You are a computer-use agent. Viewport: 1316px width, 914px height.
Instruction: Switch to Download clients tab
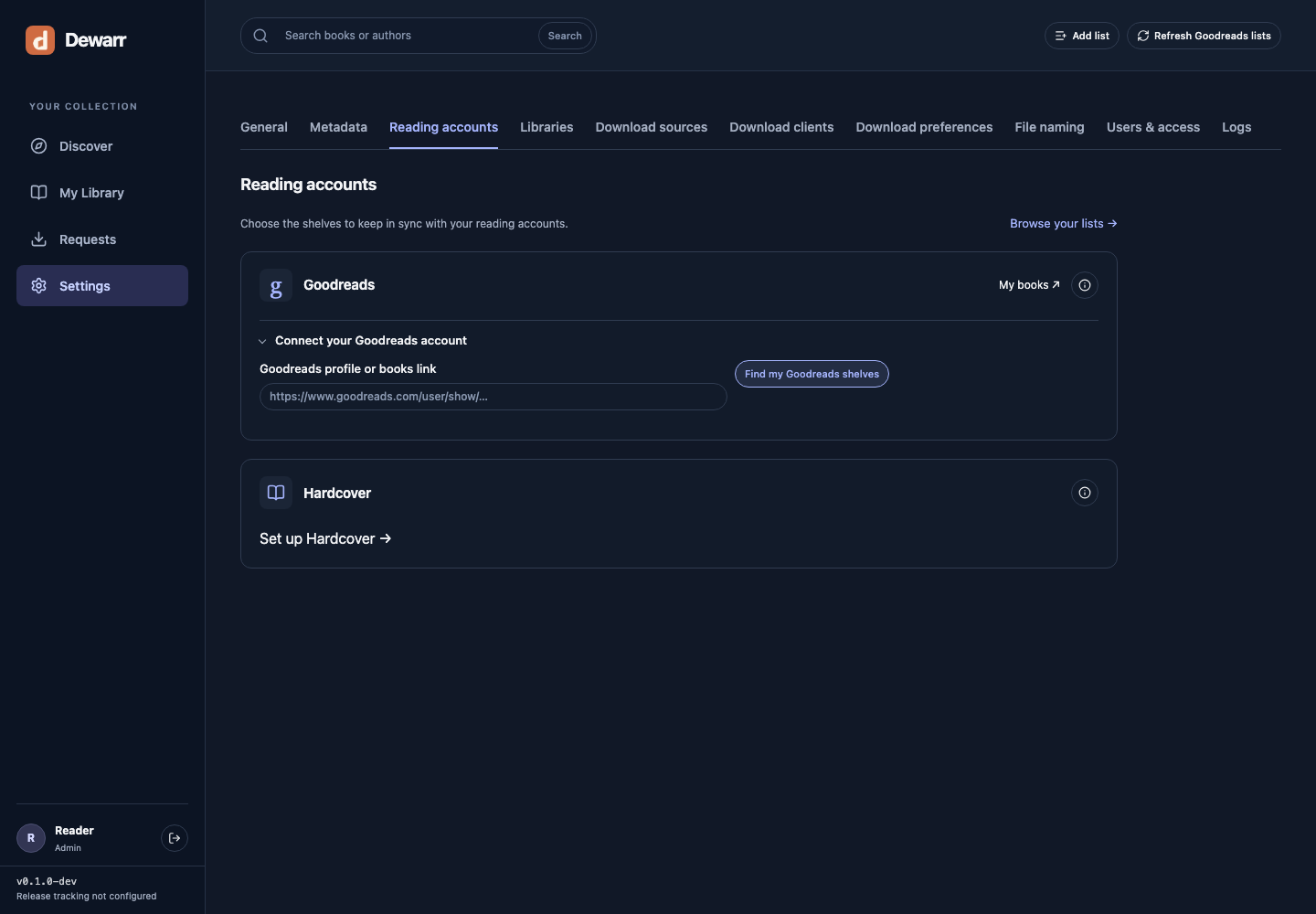(781, 128)
